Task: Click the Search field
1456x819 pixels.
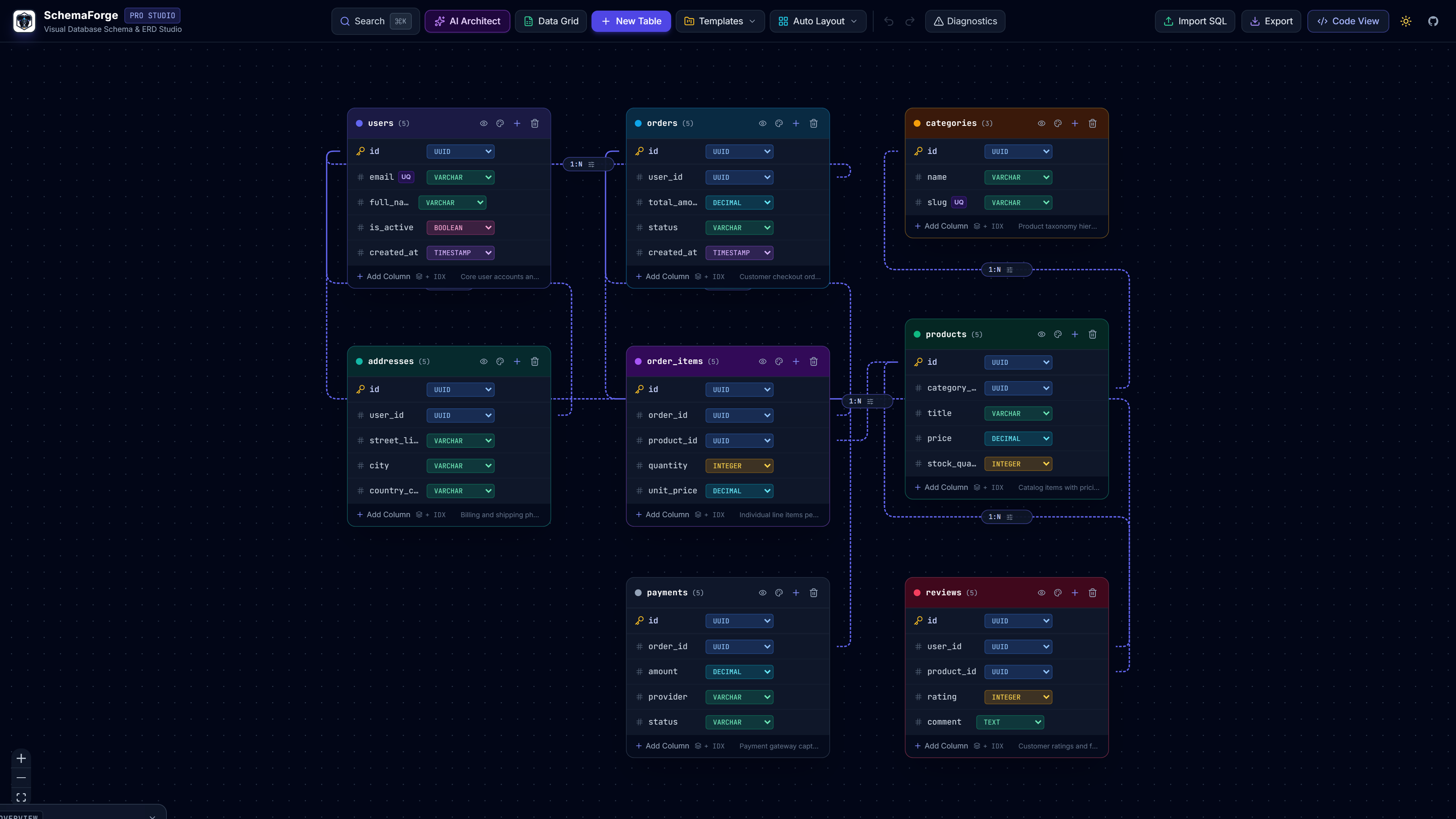Action: pos(375,22)
